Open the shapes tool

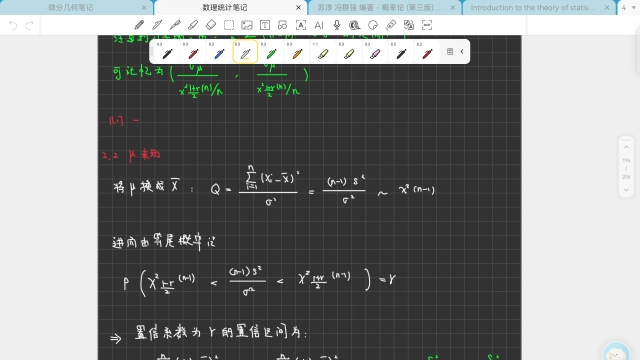(282, 25)
